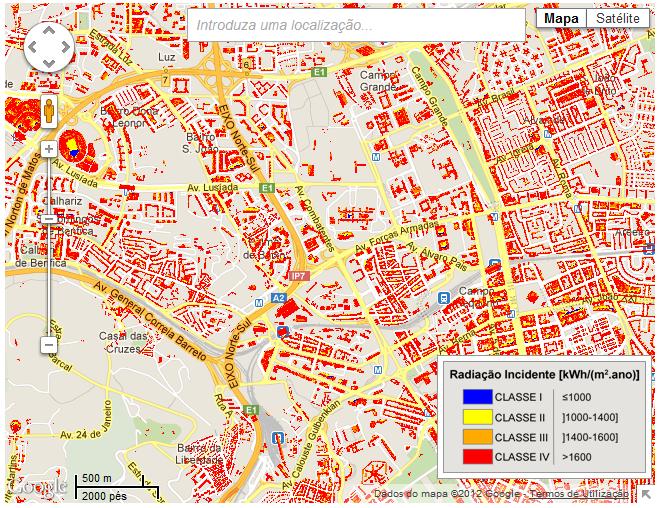Pan the map right with the east arrow
This screenshot has width=661, height=508.
[x=66, y=47]
